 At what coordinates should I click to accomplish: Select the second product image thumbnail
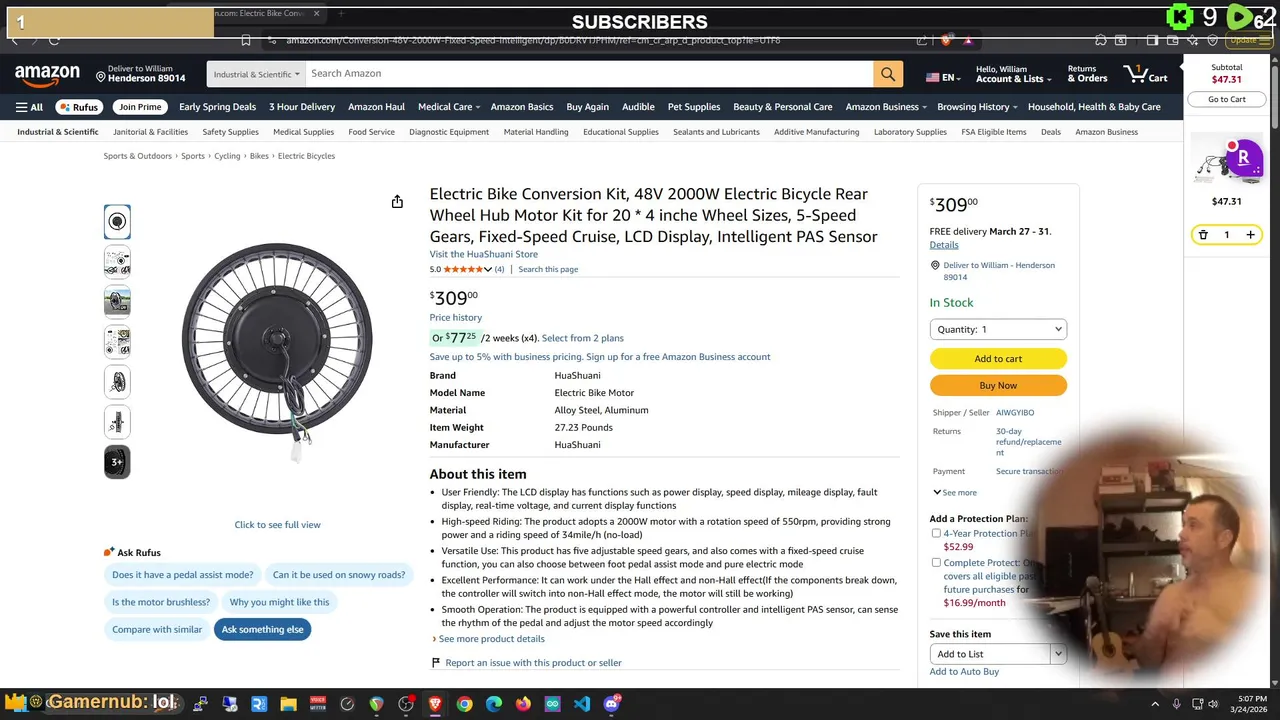[x=117, y=262]
